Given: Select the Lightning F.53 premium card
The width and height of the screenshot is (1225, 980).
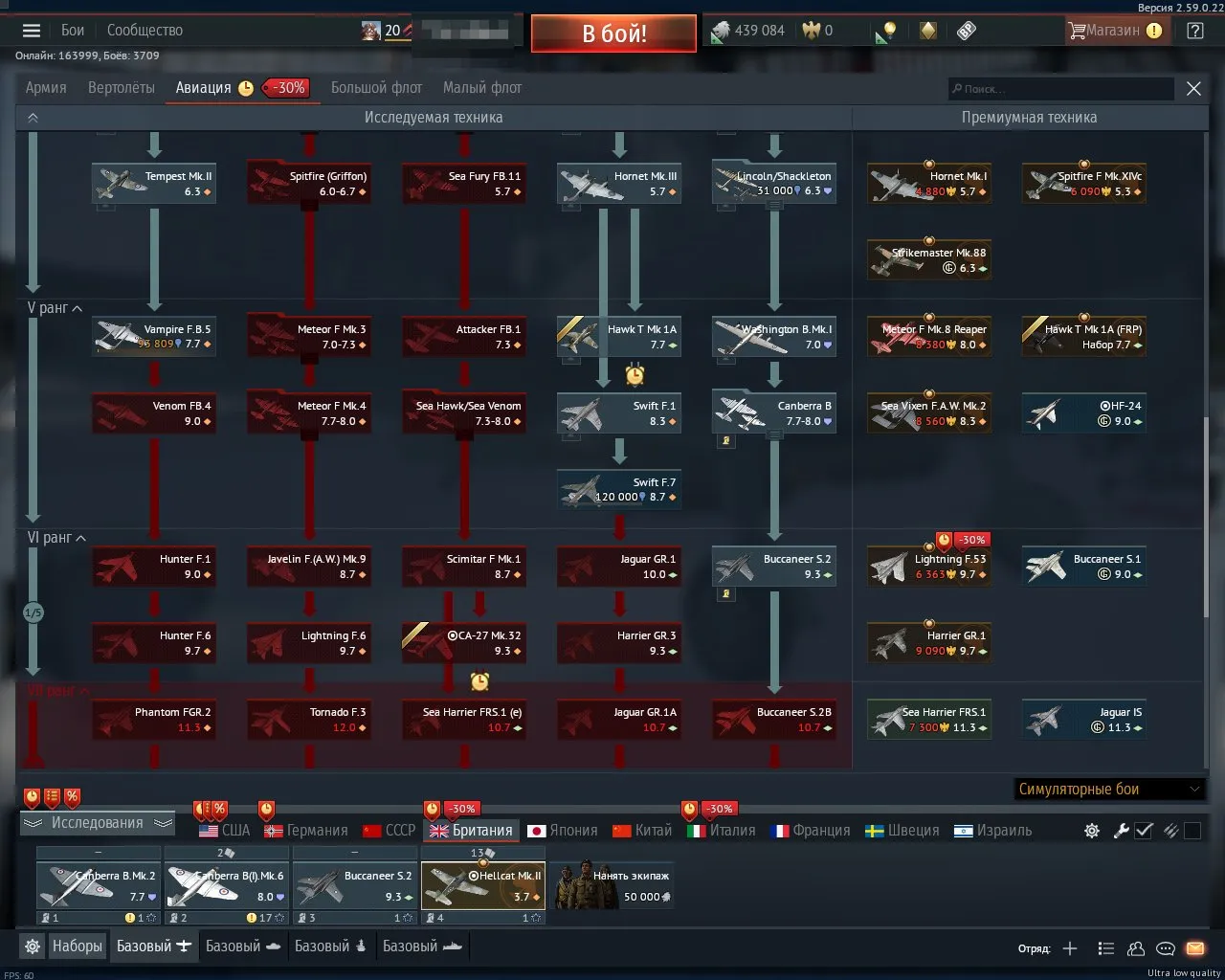Looking at the screenshot, I should pos(929,566).
